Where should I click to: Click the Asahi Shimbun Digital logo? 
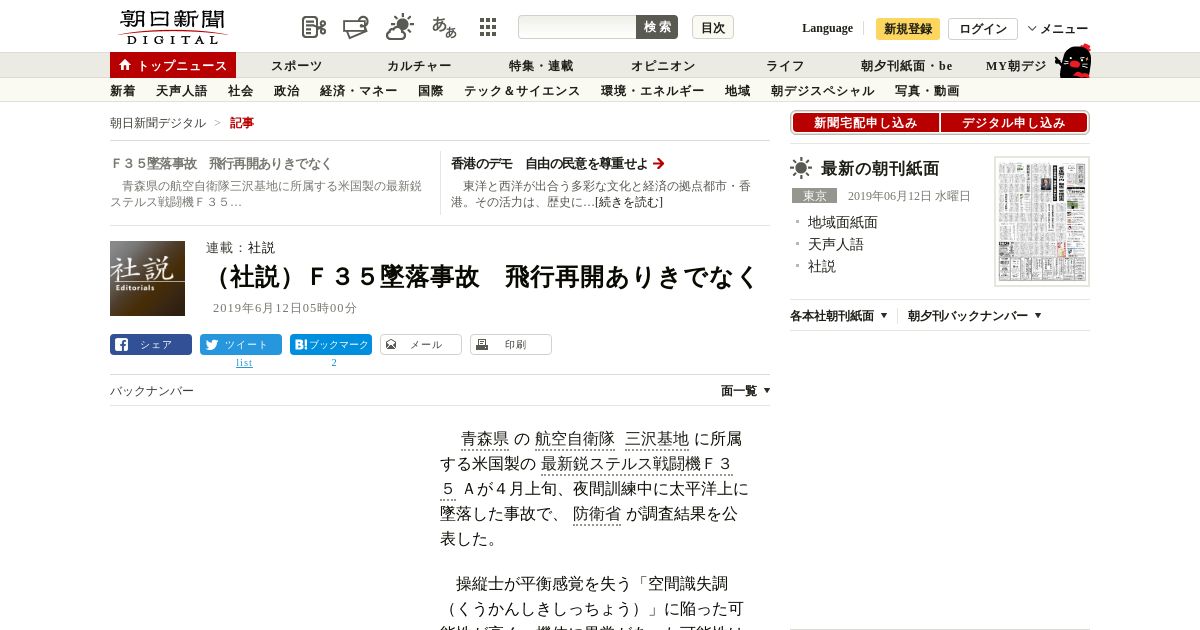pyautogui.click(x=172, y=27)
